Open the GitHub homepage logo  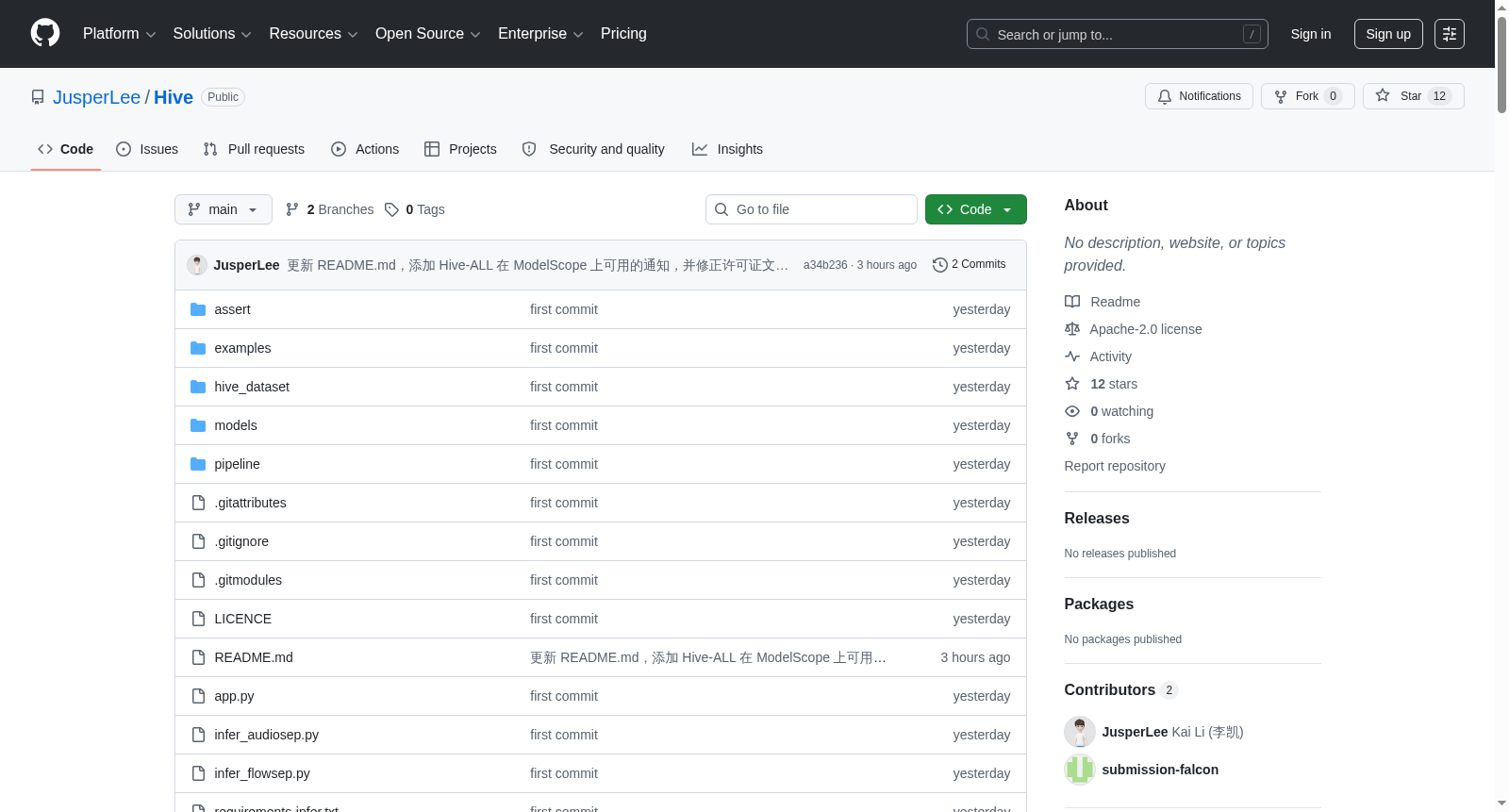coord(45,34)
